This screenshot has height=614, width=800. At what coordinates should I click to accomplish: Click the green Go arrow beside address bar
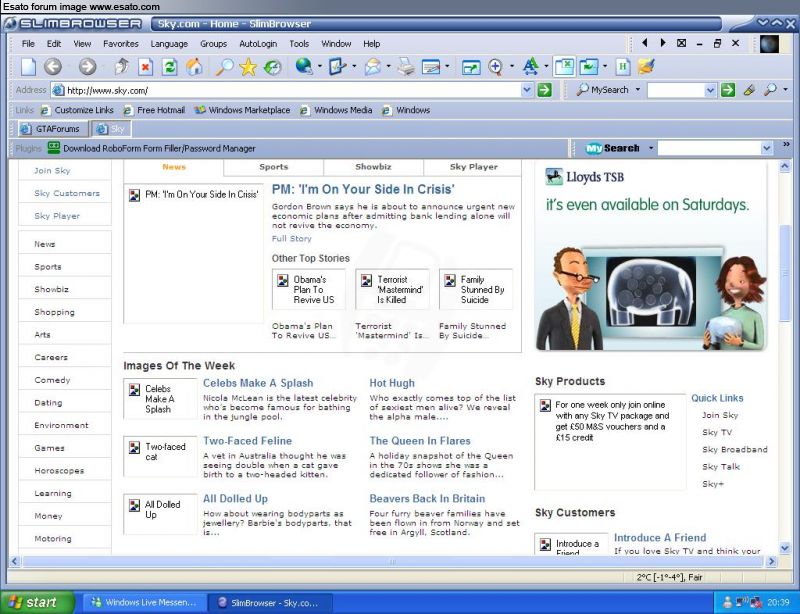(x=545, y=90)
